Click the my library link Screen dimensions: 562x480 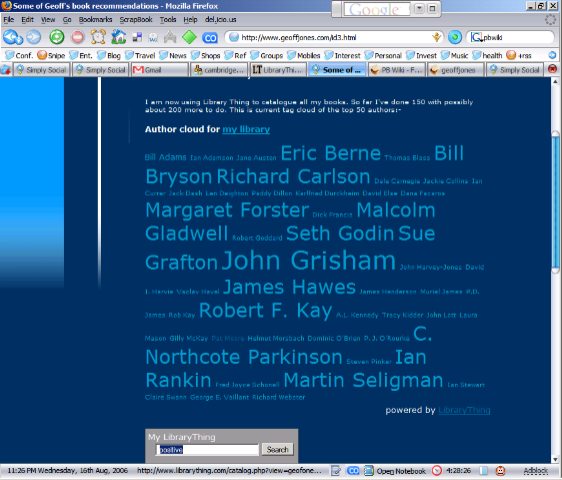(246, 129)
